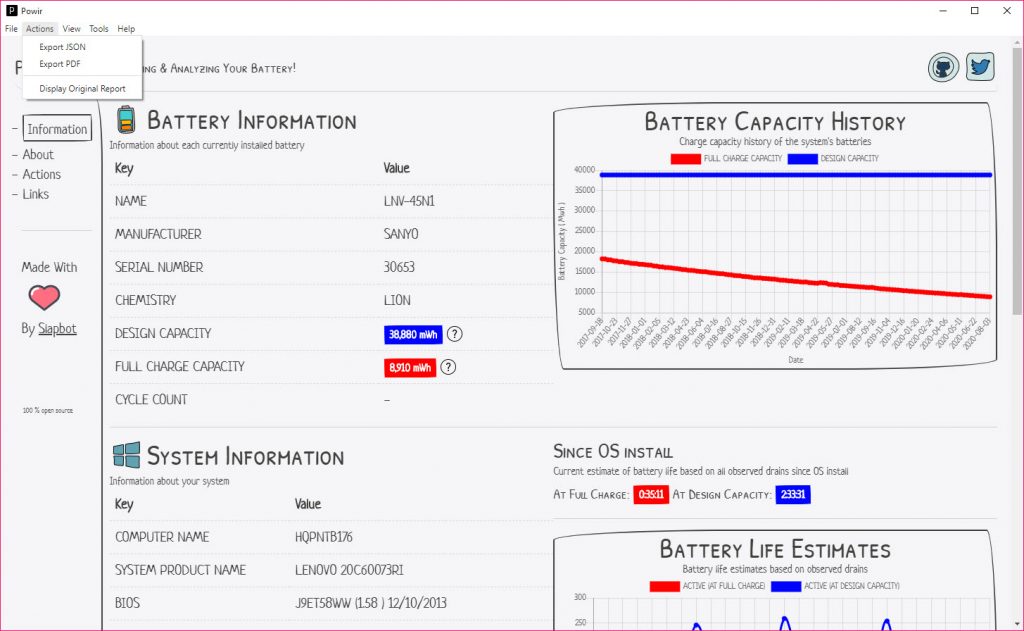The image size is (1024, 631).
Task: Open the Help menu
Action: (x=126, y=29)
